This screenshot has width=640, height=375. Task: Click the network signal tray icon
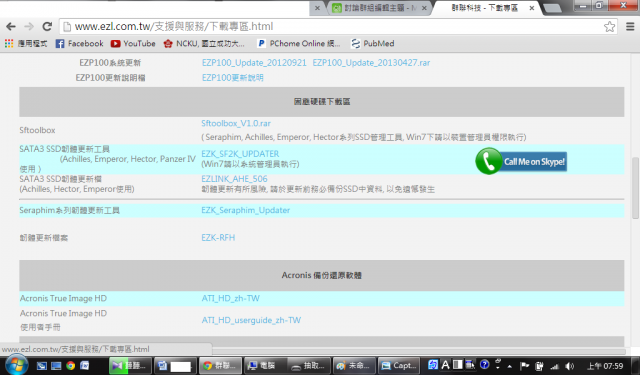(x=555, y=366)
